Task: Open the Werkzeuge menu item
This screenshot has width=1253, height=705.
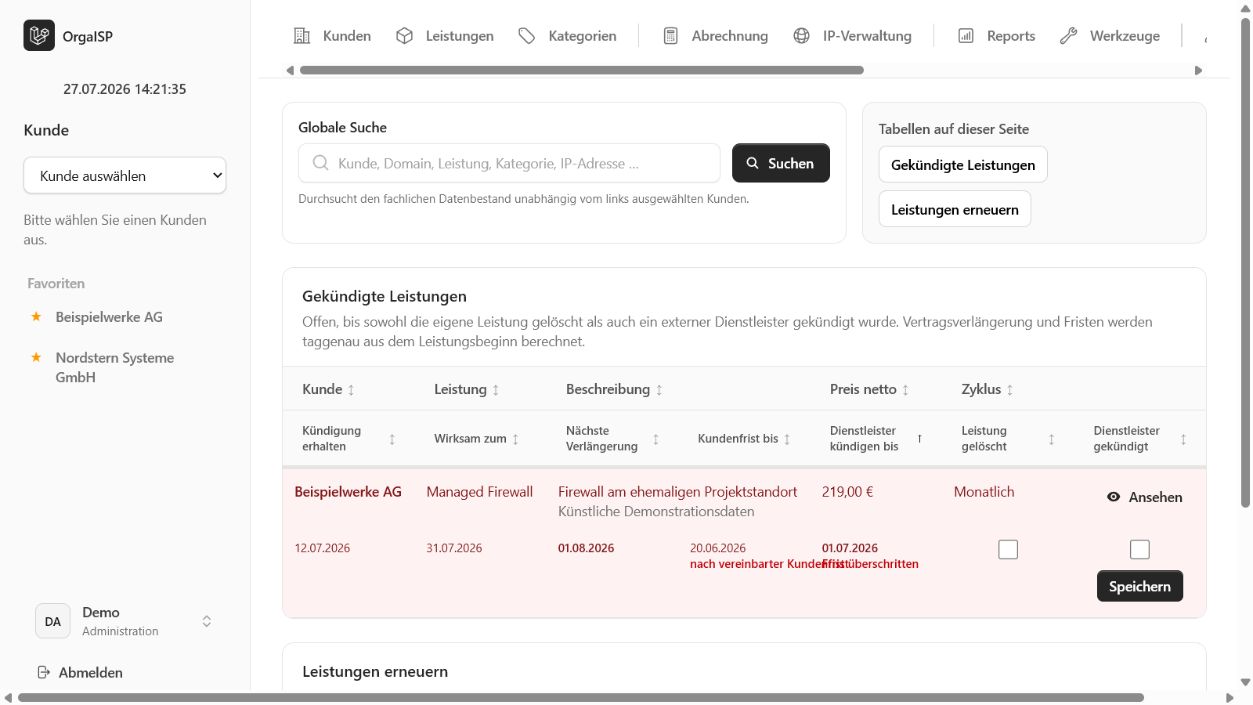Action: tap(1110, 36)
